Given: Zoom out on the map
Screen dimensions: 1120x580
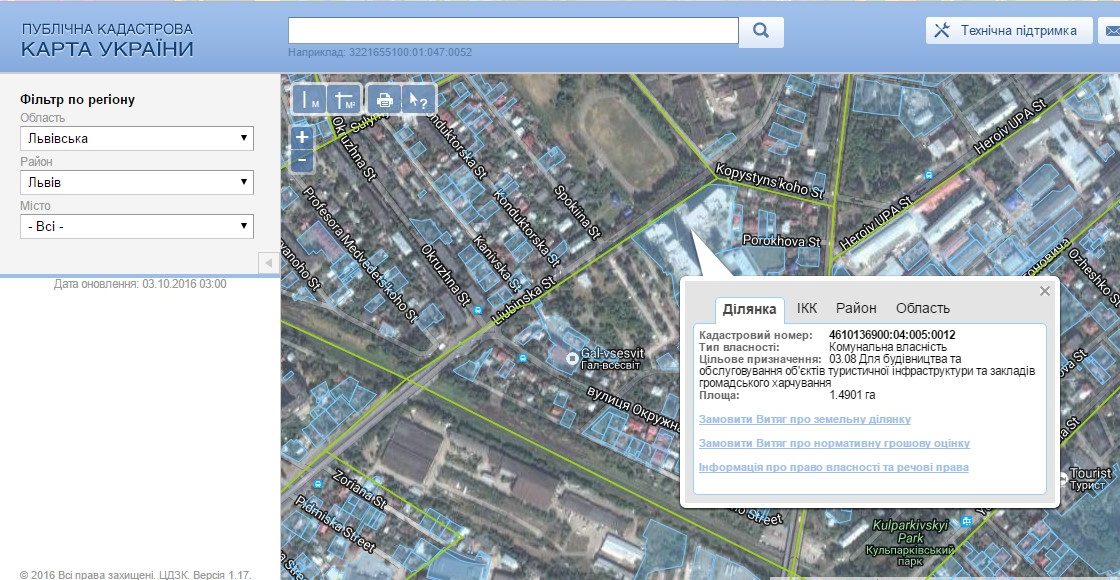Looking at the screenshot, I should click(x=302, y=160).
